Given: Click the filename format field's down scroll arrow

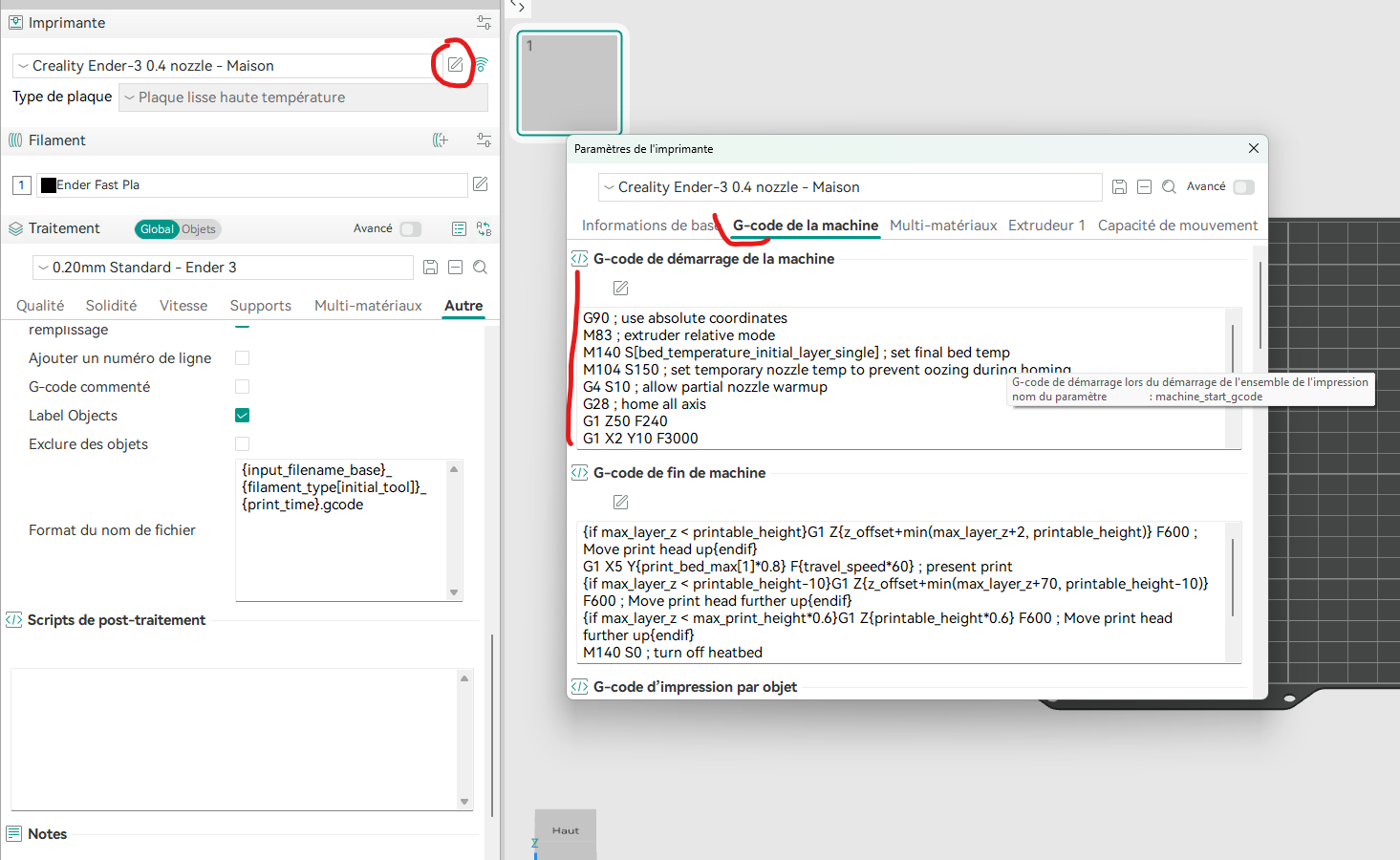Looking at the screenshot, I should [454, 592].
